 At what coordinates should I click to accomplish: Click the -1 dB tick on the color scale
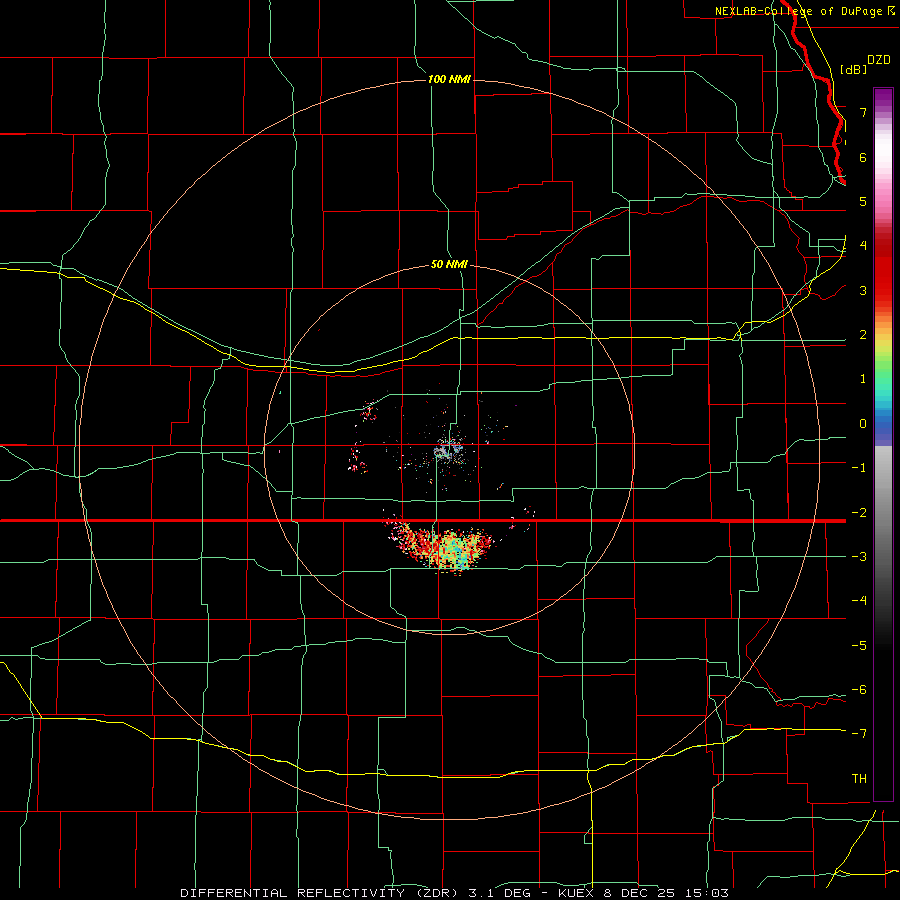click(859, 468)
